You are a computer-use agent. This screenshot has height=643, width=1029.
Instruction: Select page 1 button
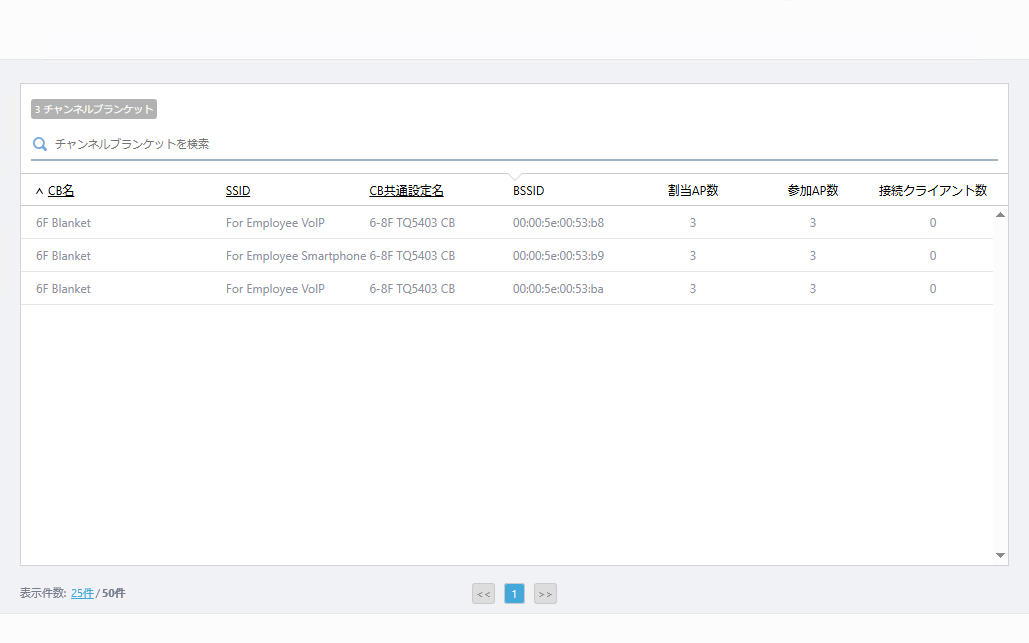[x=514, y=594]
